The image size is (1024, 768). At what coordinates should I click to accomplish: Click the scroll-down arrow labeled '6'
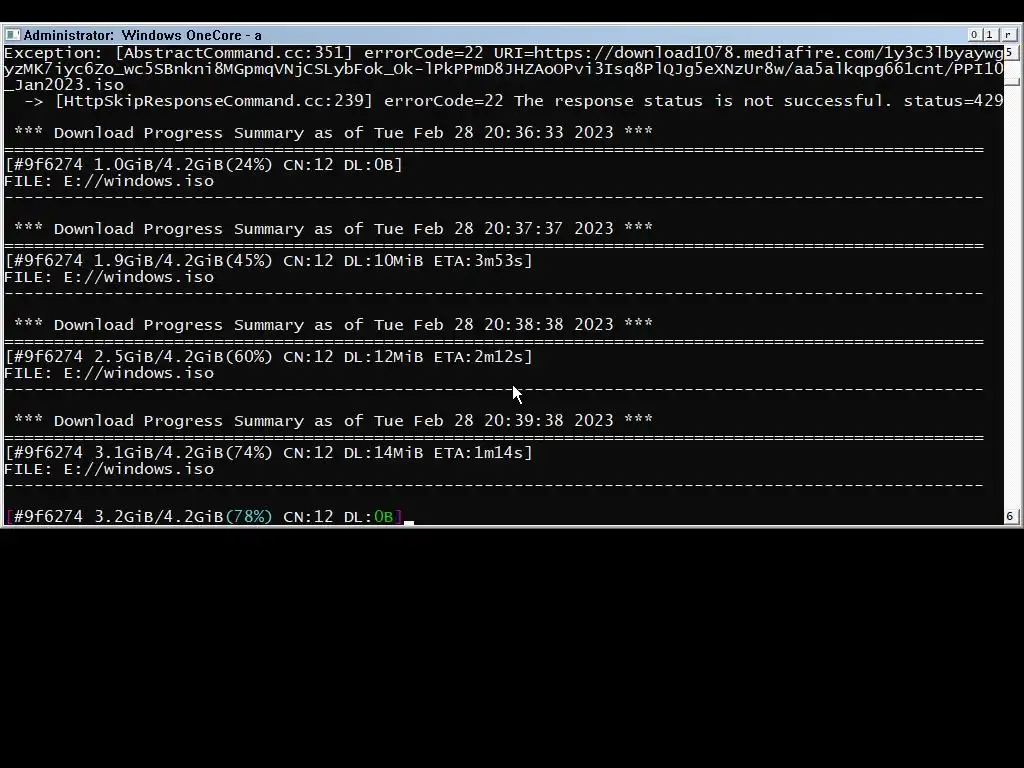click(x=1010, y=517)
